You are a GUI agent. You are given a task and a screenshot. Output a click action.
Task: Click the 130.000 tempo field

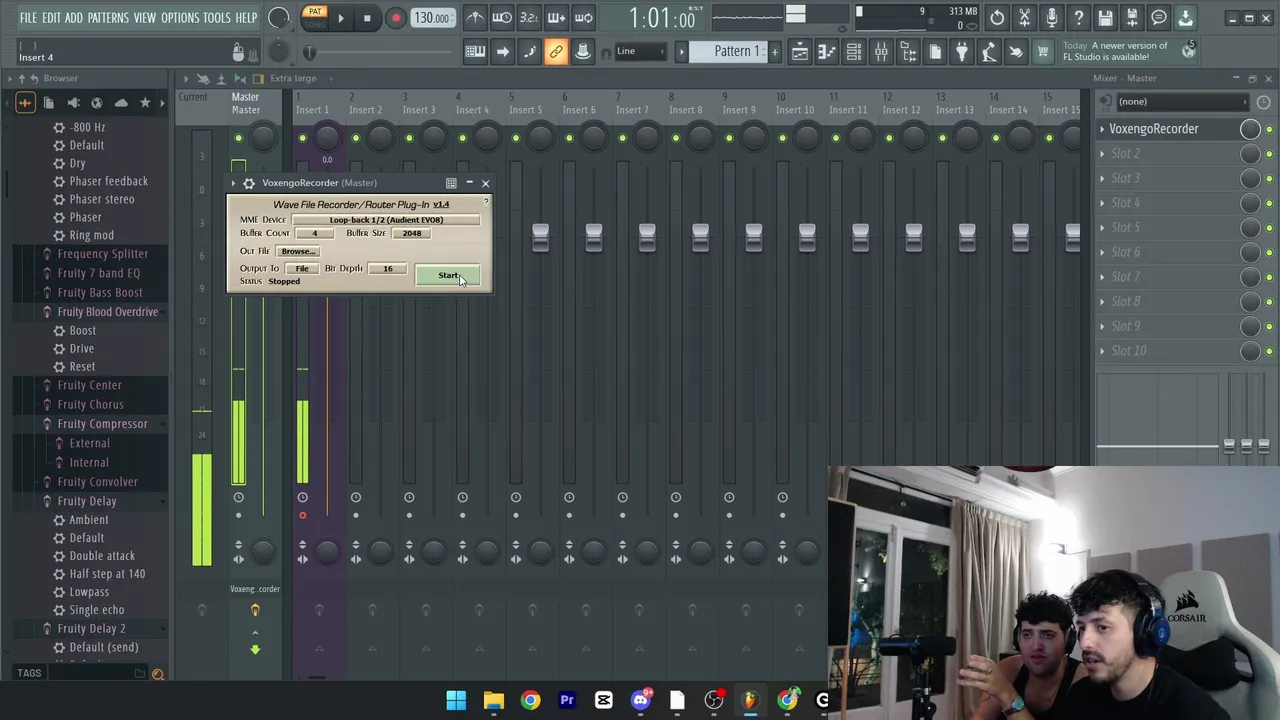(431, 18)
